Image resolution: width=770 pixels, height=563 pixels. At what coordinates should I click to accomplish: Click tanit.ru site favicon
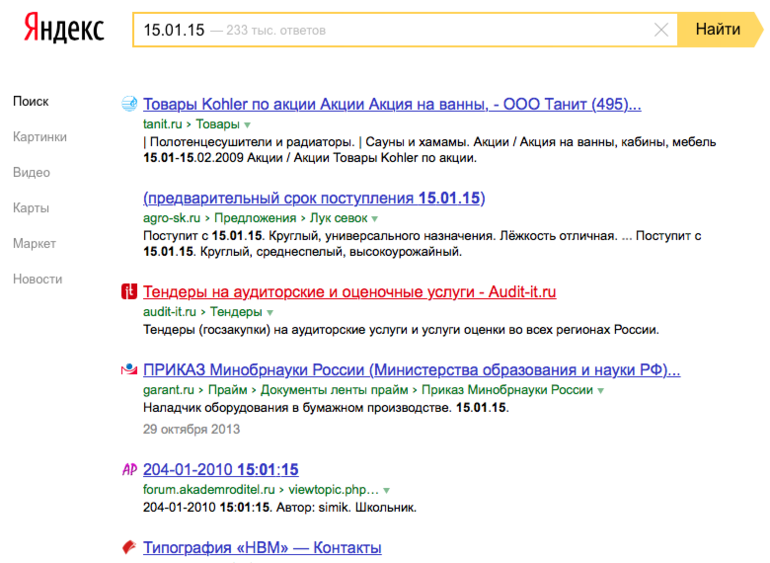tap(129, 104)
